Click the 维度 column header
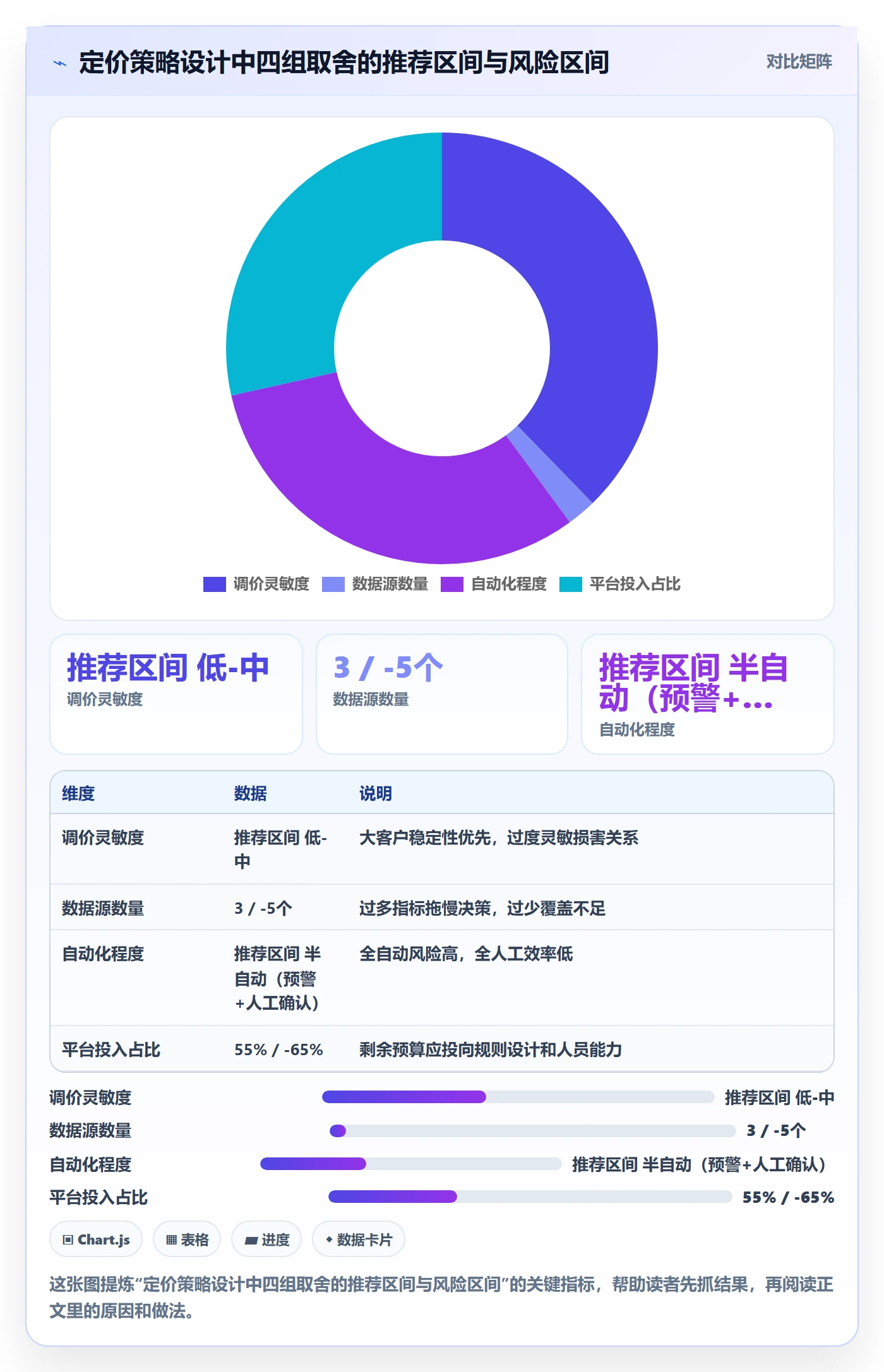 tap(78, 793)
